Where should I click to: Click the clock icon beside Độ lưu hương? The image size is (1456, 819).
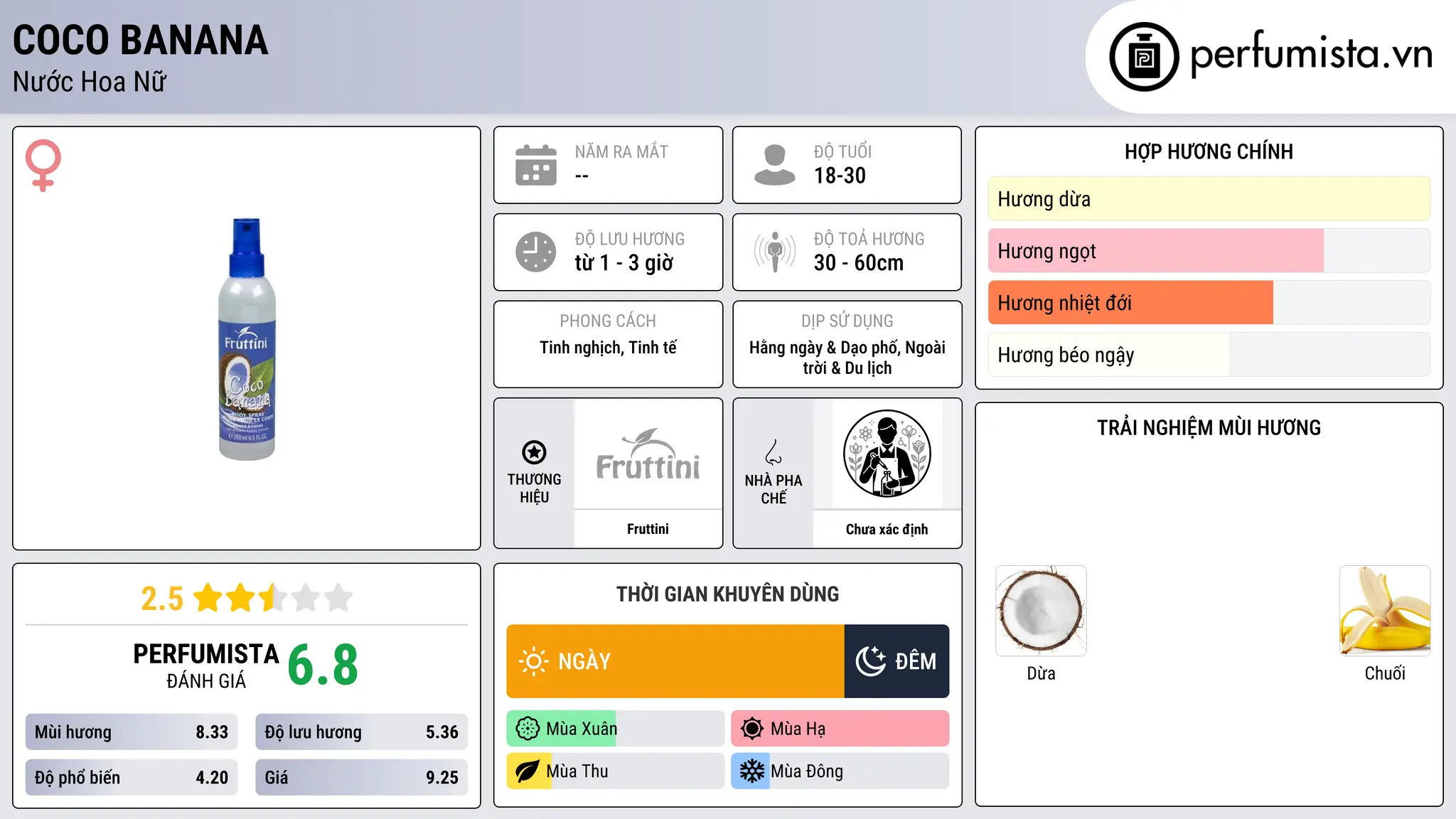[536, 252]
